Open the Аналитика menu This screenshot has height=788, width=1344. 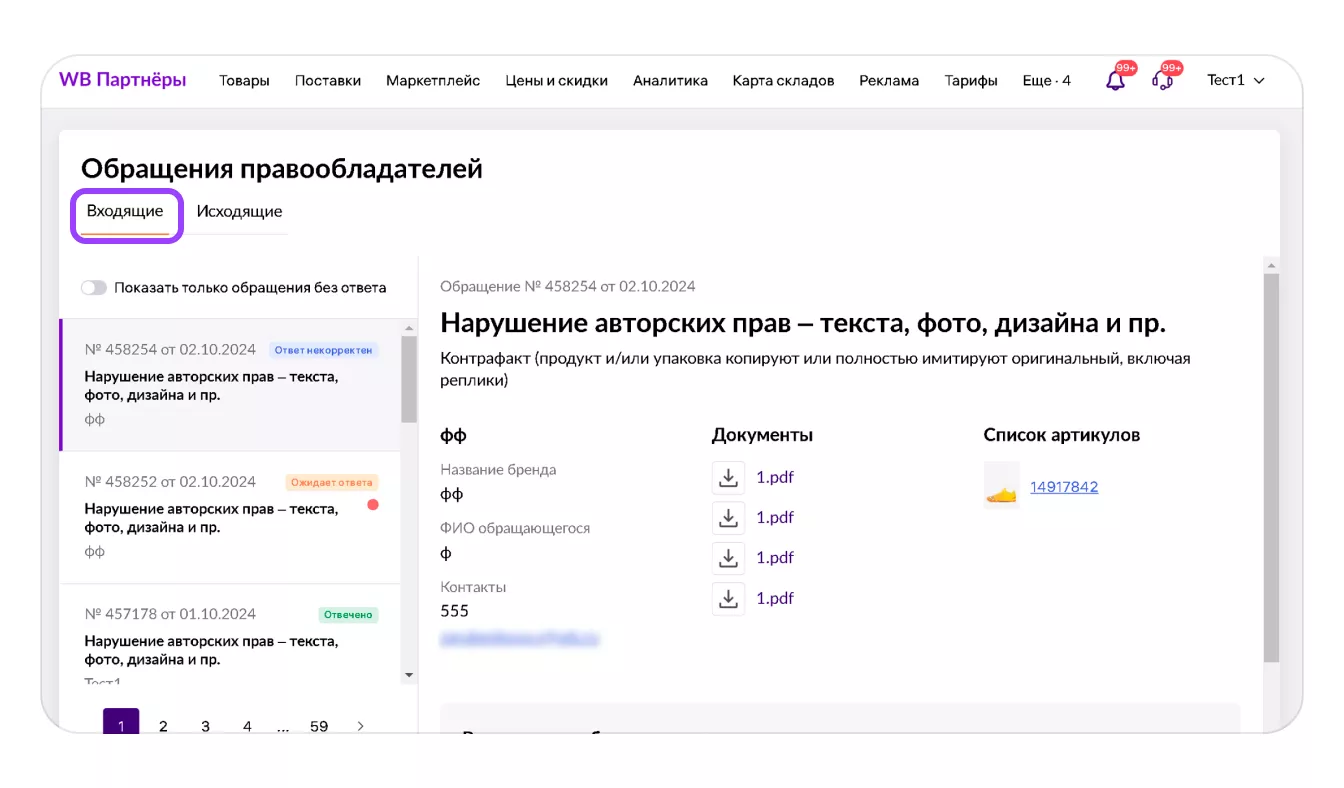pyautogui.click(x=670, y=81)
